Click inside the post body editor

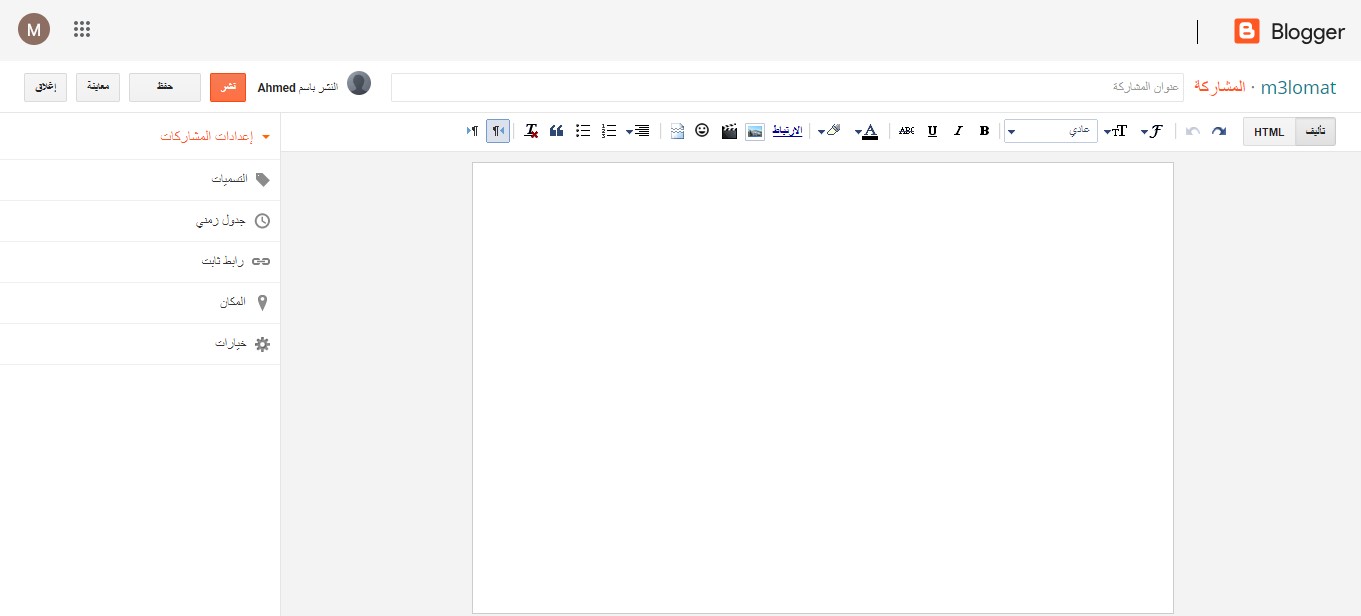[x=823, y=388]
